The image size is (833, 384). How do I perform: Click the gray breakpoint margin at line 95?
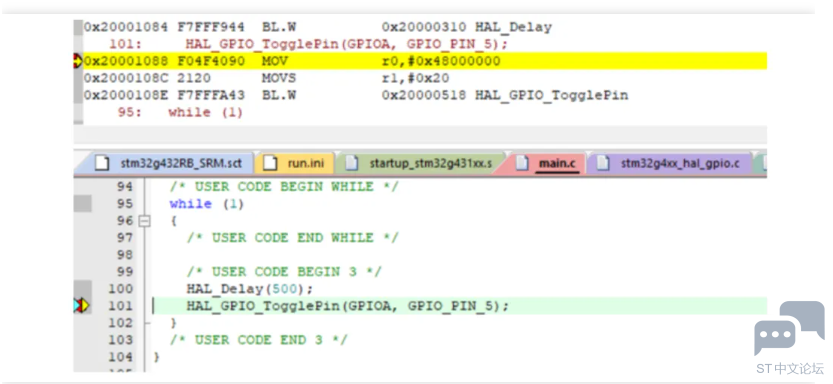pyautogui.click(x=82, y=204)
